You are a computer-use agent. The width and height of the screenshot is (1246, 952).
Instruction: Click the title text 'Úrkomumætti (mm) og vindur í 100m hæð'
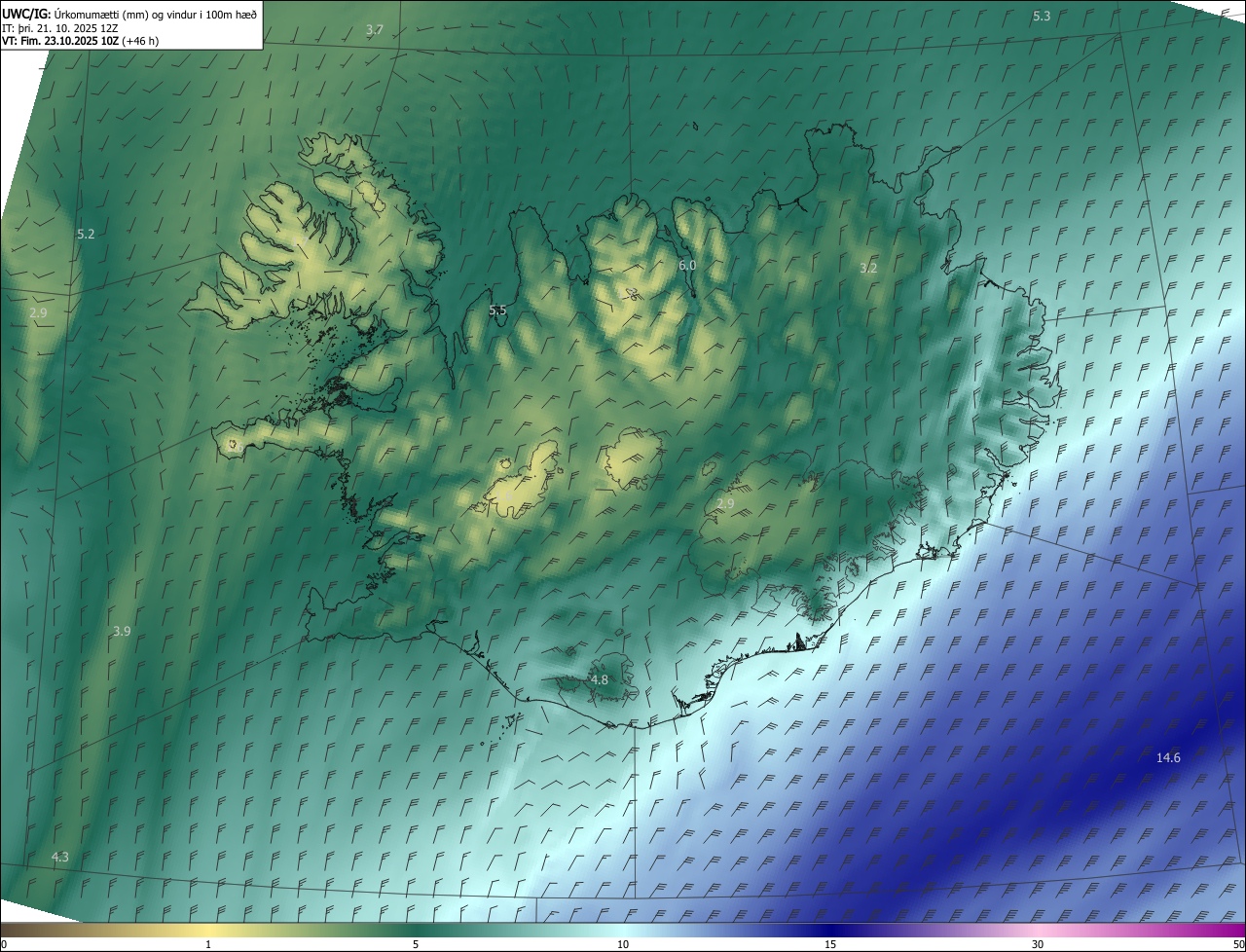click(x=158, y=14)
